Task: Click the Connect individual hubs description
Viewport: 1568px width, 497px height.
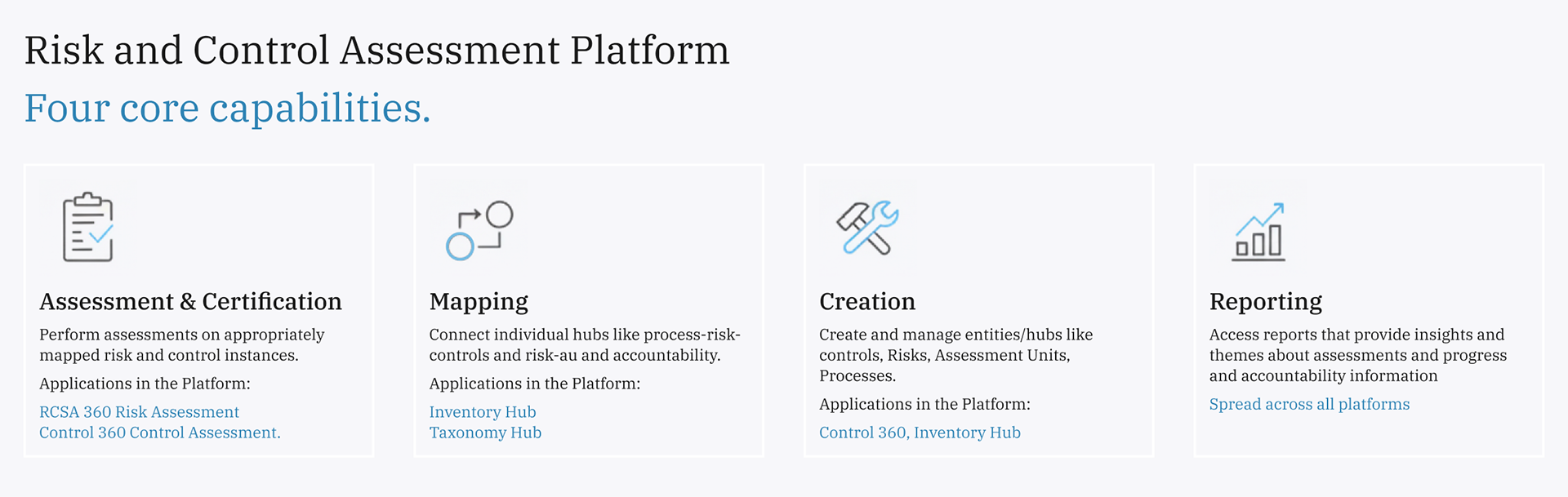Action: coord(584,344)
